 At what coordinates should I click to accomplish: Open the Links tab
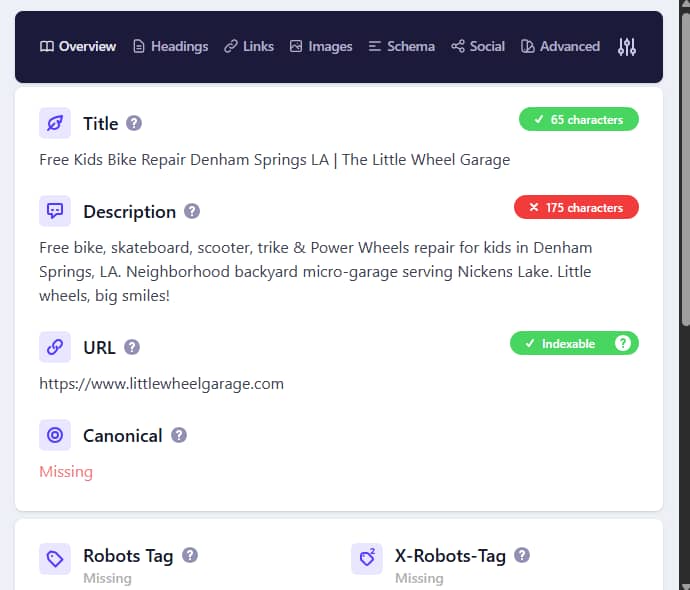tap(248, 46)
